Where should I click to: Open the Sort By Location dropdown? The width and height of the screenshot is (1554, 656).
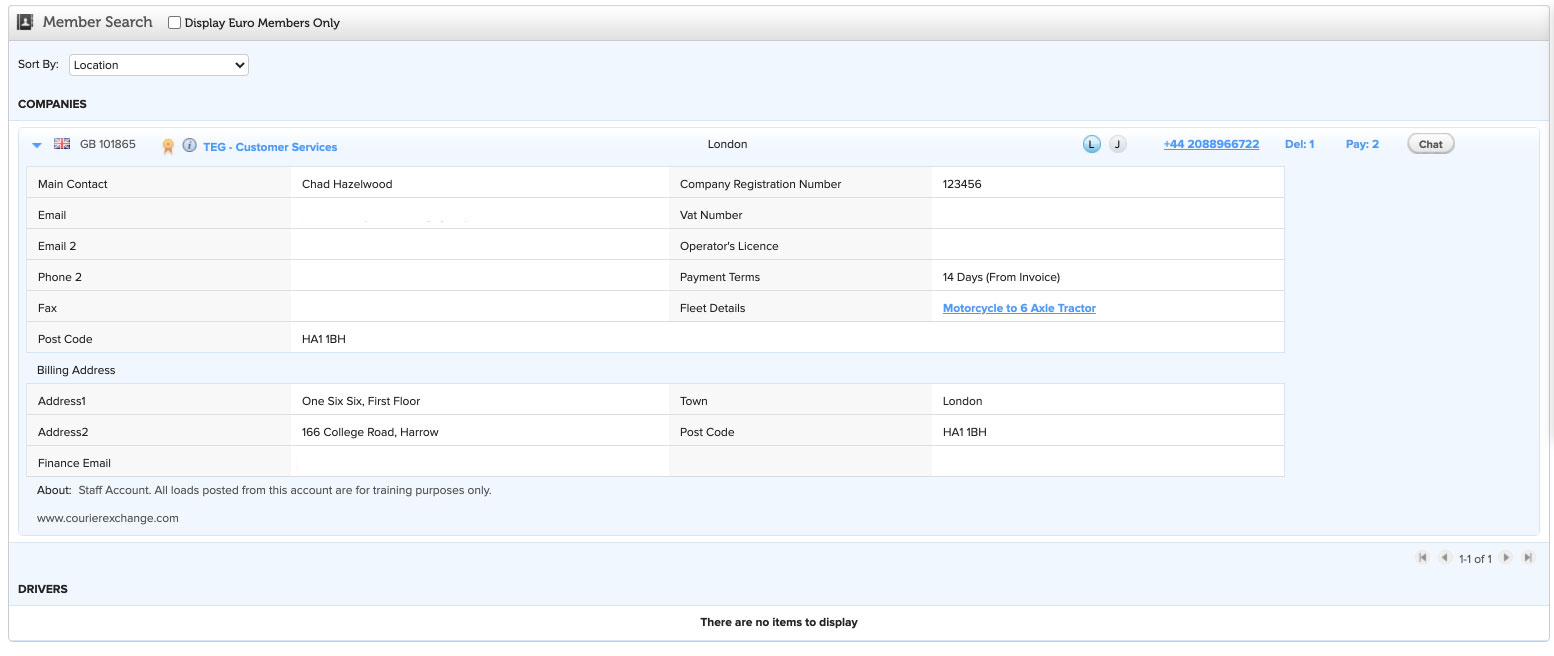(x=158, y=65)
